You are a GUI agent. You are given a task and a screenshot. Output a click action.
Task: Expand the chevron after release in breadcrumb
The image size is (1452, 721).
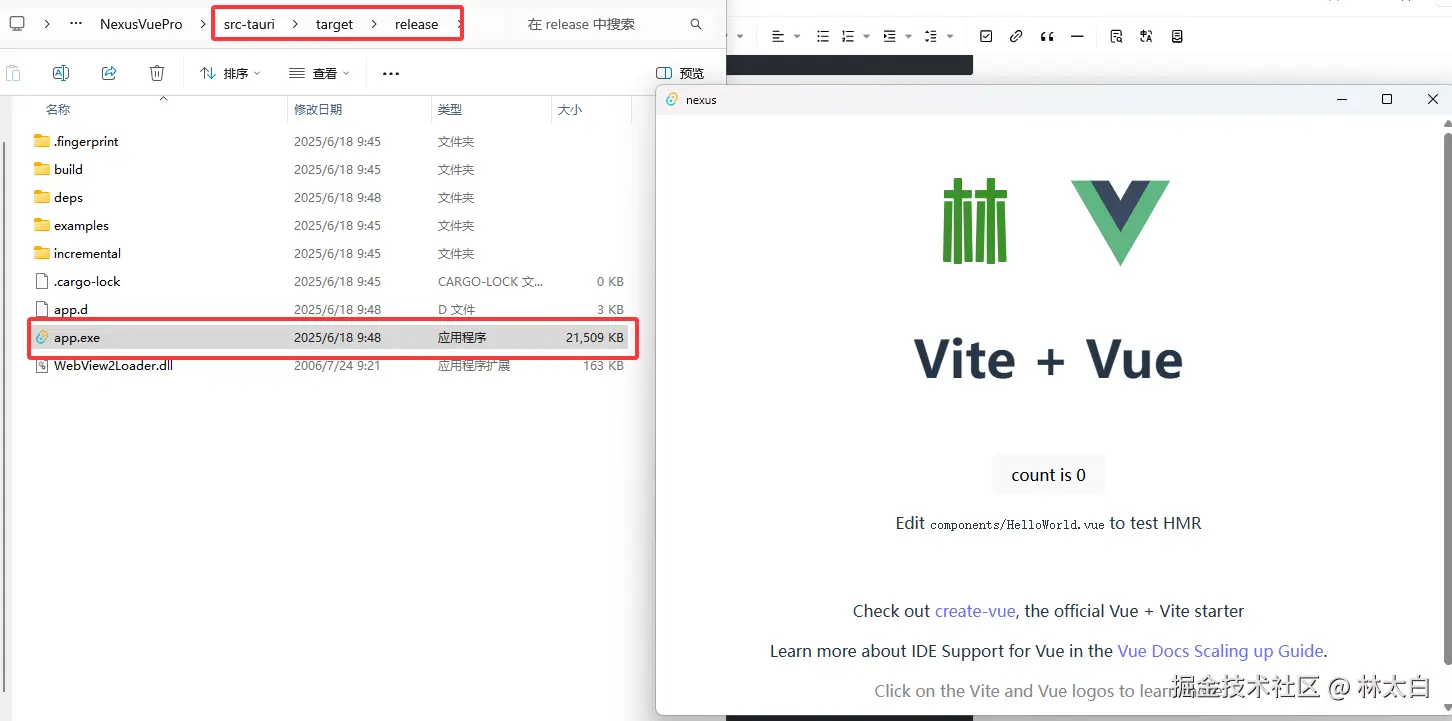[x=459, y=24]
